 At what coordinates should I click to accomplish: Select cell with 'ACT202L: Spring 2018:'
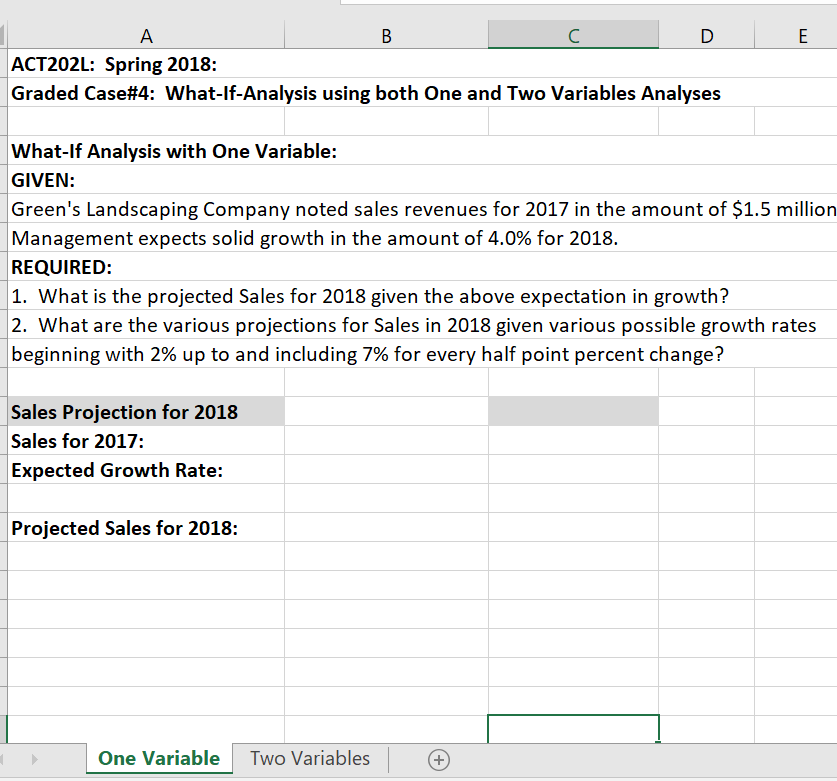(146, 64)
